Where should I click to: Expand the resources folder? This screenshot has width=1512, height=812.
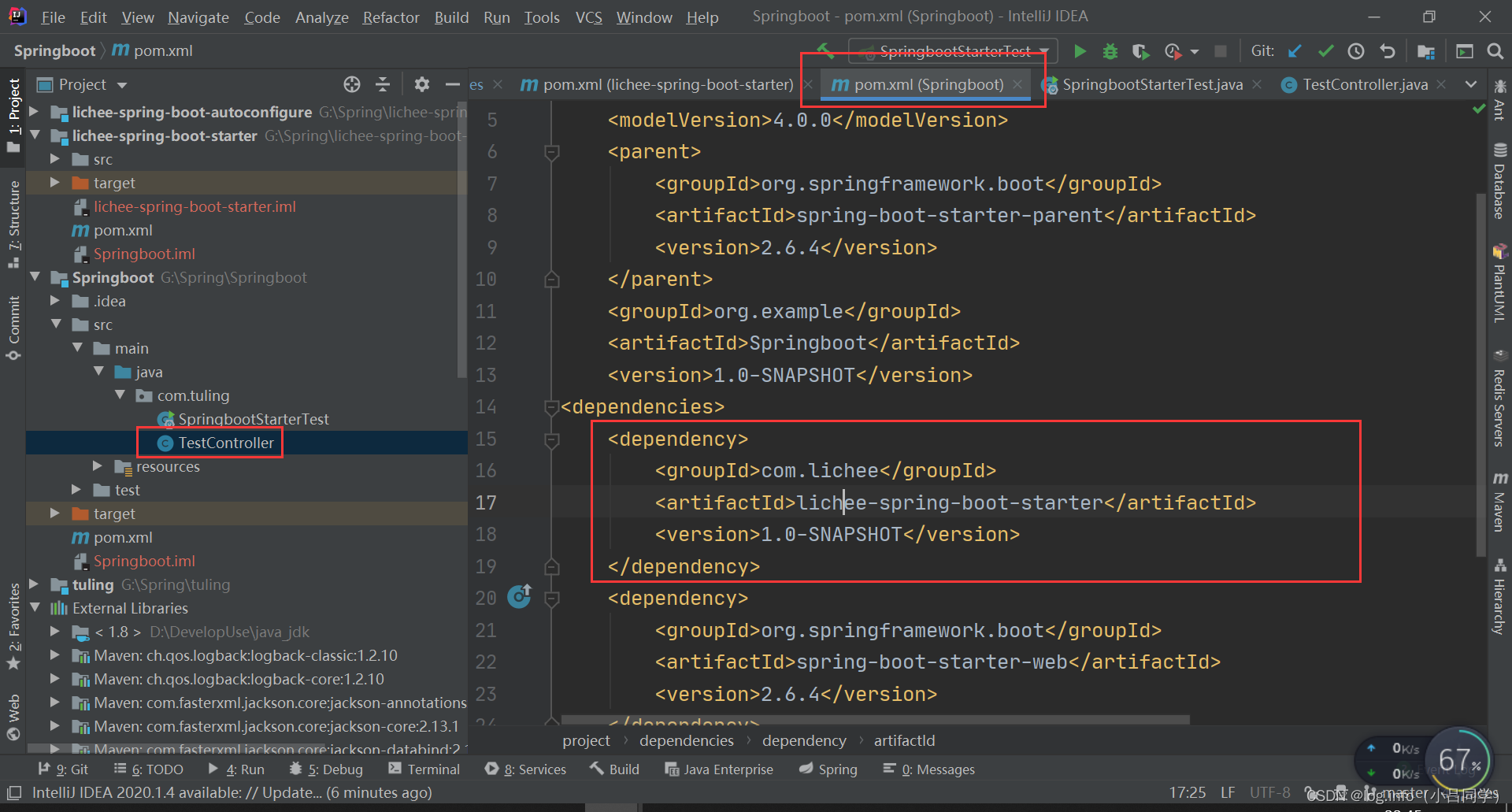pos(98,466)
